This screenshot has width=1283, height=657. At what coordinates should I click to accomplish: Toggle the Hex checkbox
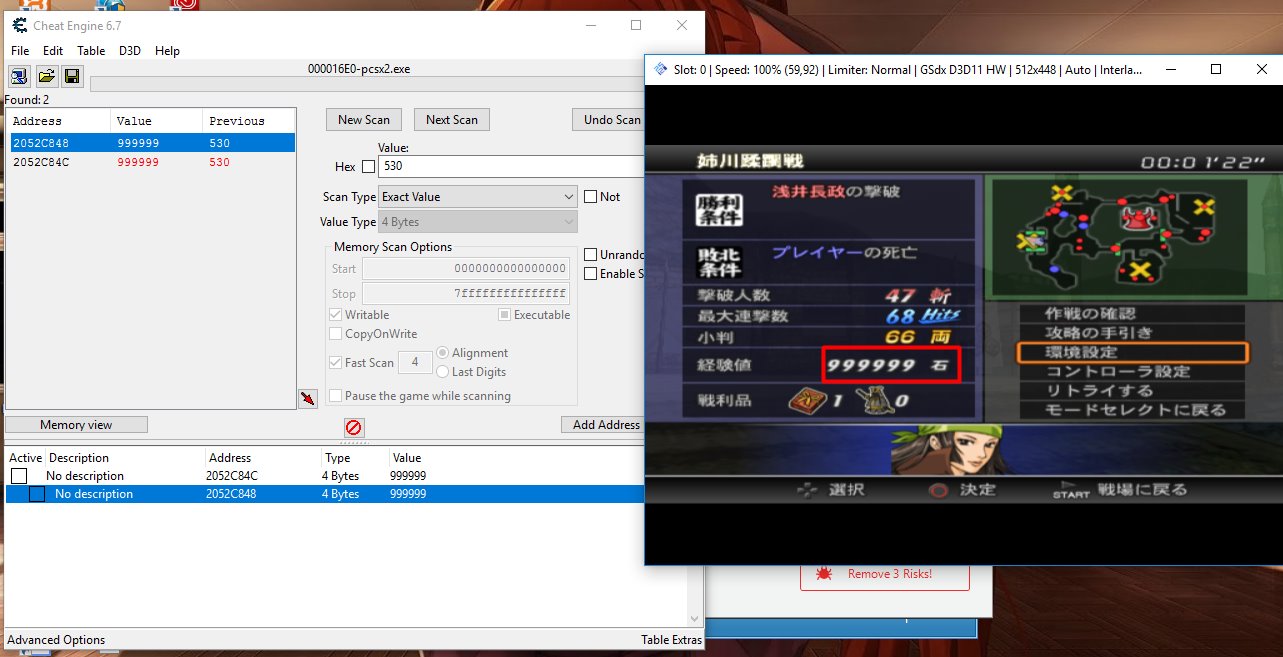point(368,166)
